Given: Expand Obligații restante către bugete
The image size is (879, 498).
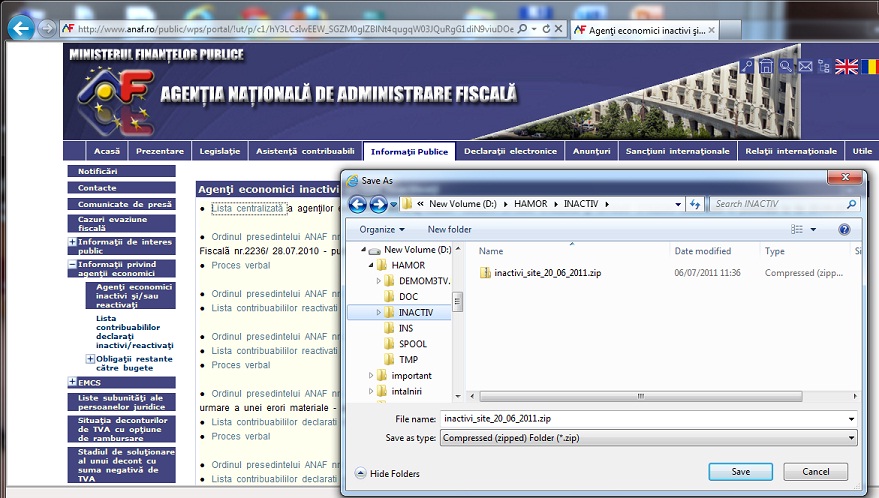Looking at the screenshot, I should [90, 359].
